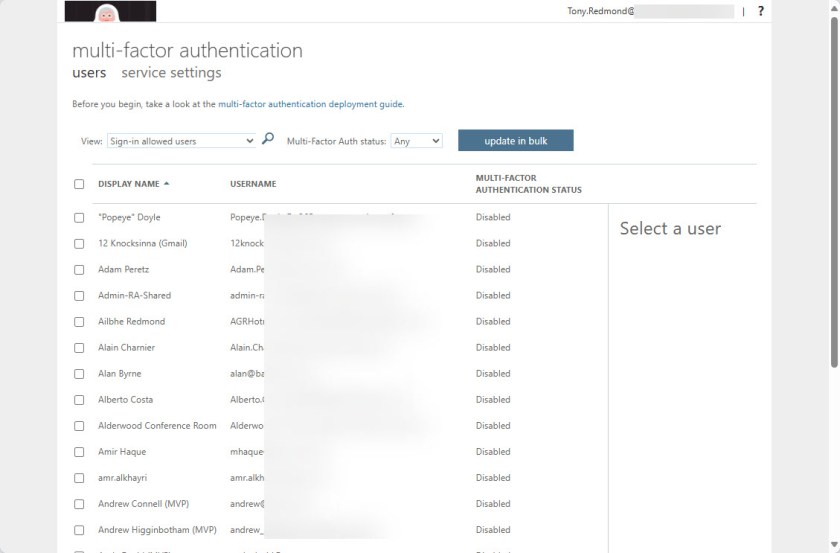Click the Disabled status for "Popeye" Doyle
This screenshot has width=840, height=553.
[493, 217]
